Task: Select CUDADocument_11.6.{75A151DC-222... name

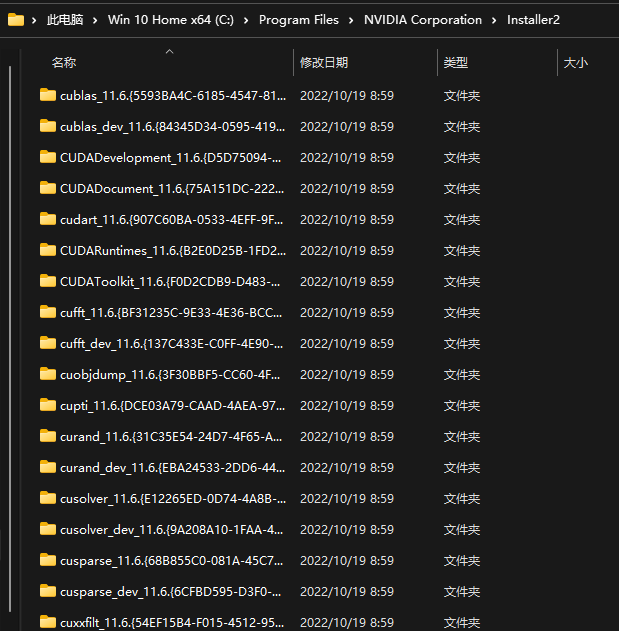Action: click(x=172, y=189)
